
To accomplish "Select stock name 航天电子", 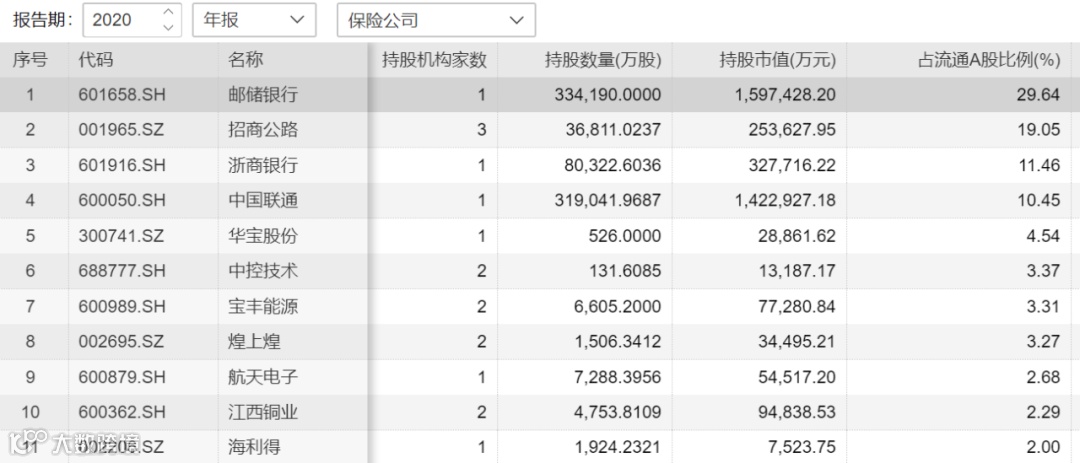I will [x=263, y=377].
